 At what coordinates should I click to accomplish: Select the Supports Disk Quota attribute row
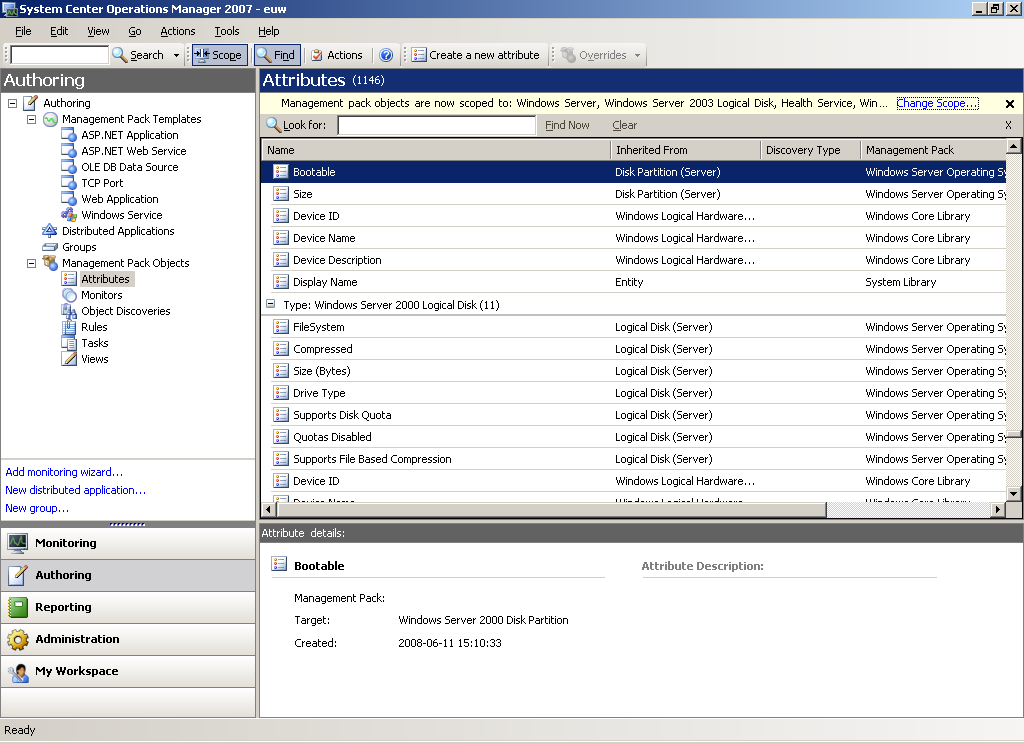point(633,415)
